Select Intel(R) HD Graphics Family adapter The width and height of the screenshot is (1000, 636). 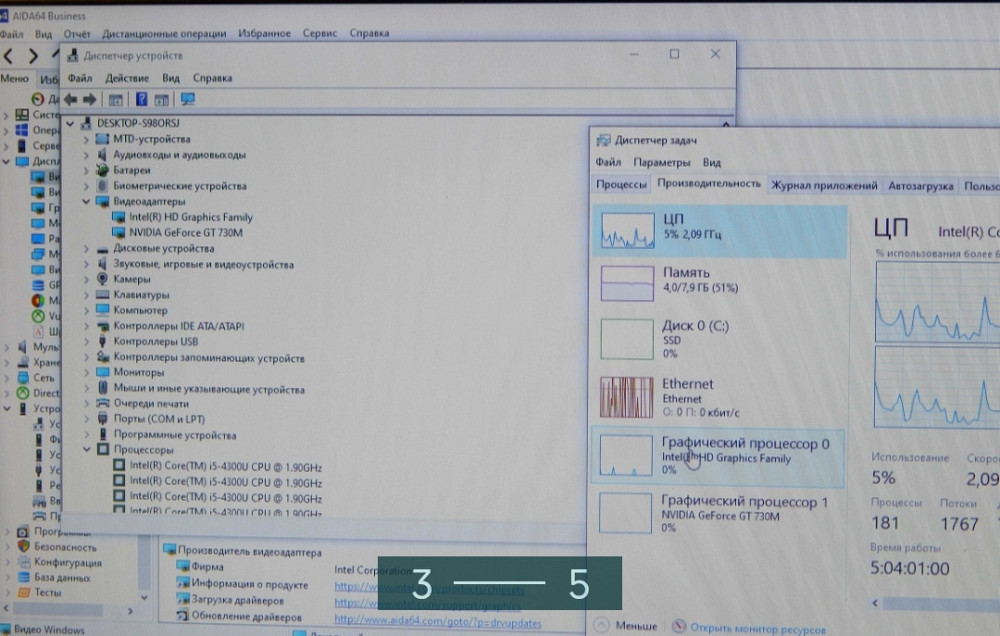click(190, 217)
